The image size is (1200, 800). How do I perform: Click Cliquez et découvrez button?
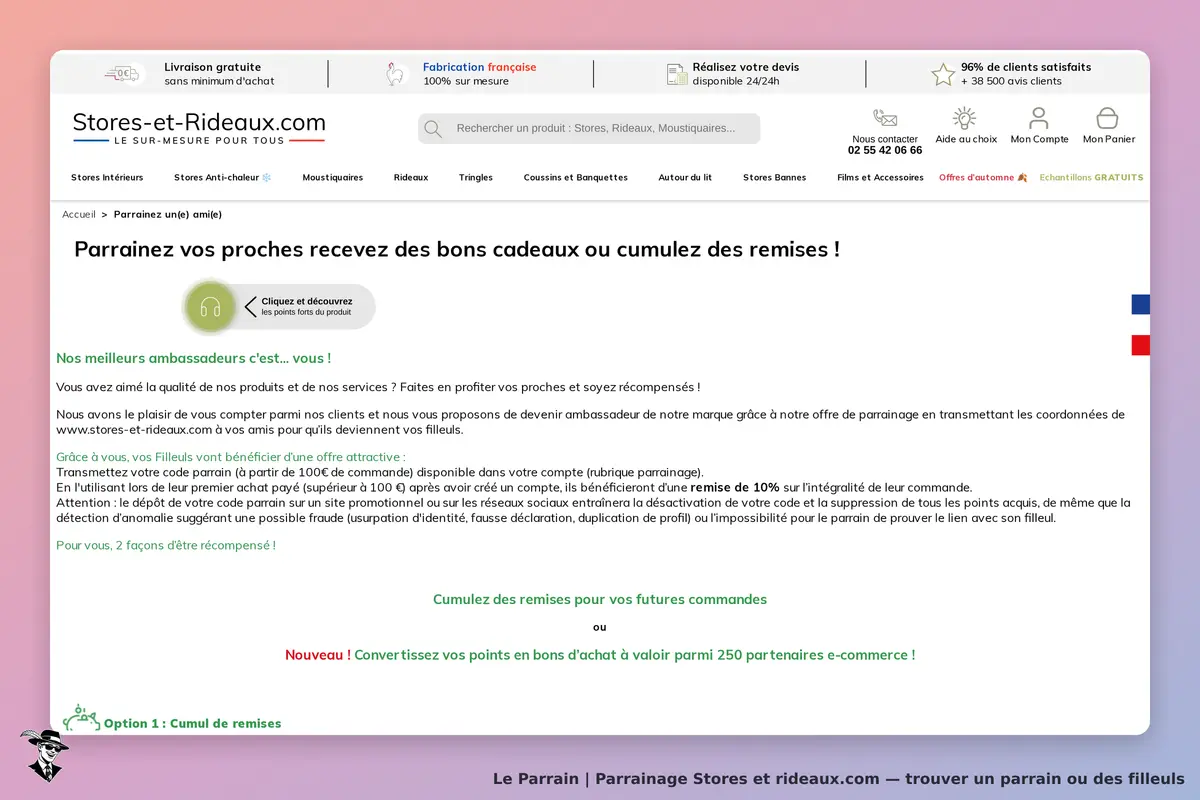(x=280, y=306)
